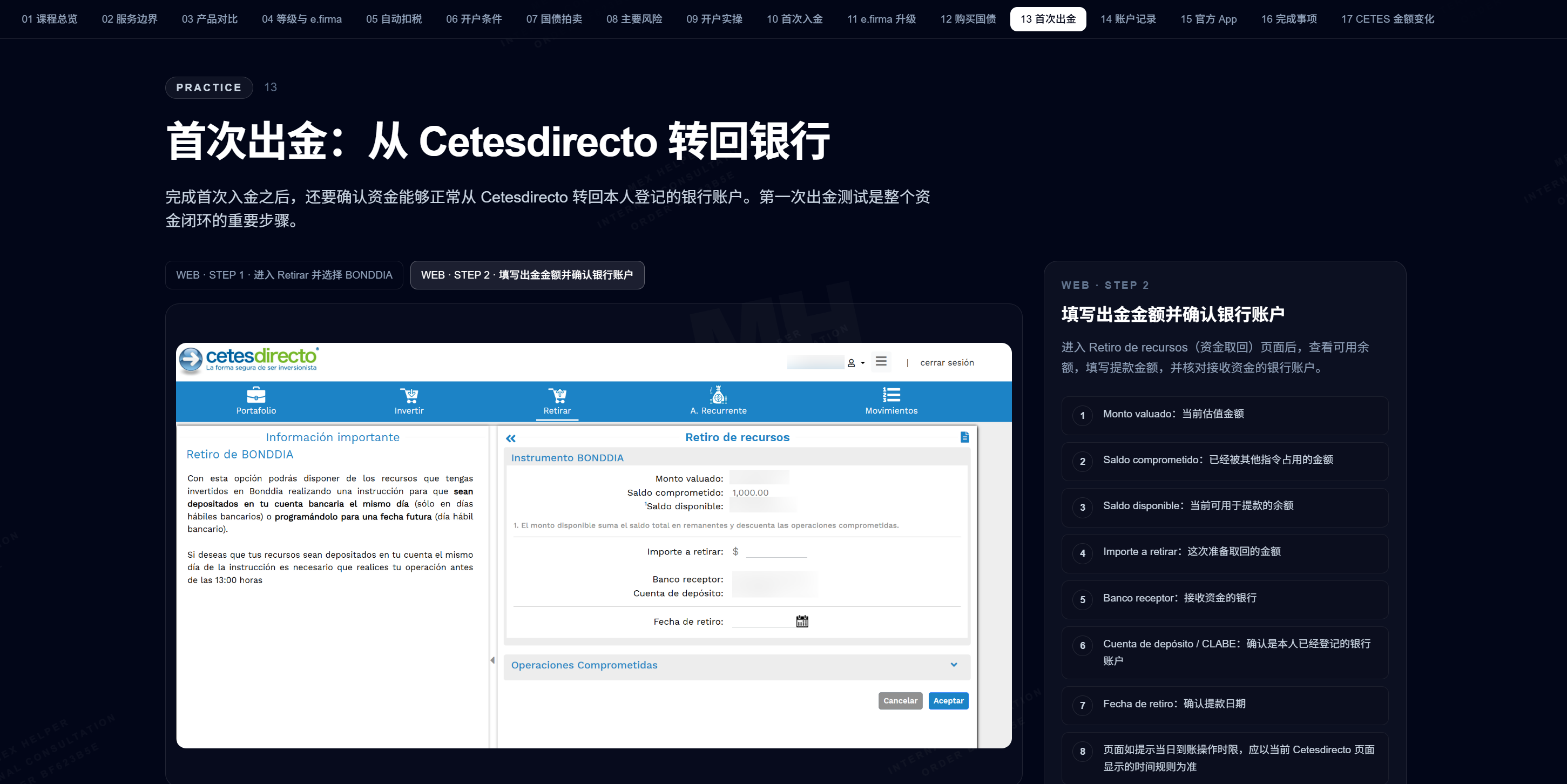The image size is (1567, 784).
Task: Select step 7 Fecha de retiro item
Action: pyautogui.click(x=1225, y=706)
